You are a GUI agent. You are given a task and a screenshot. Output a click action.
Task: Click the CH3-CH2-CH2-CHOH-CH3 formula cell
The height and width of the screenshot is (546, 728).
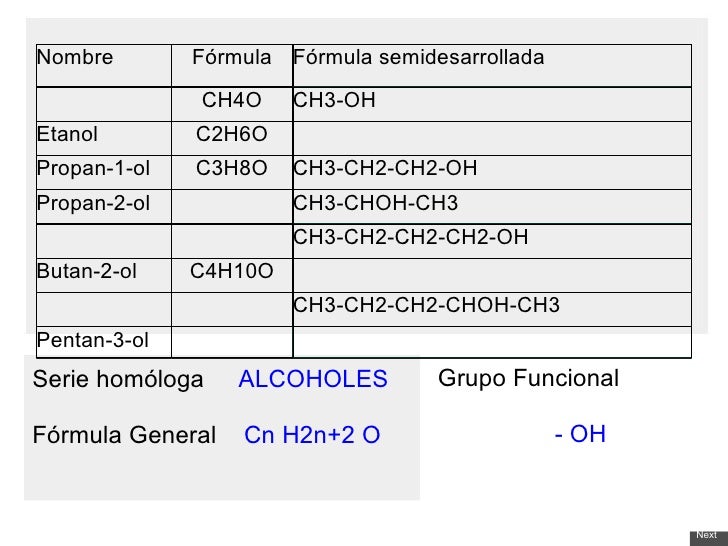coord(492,309)
